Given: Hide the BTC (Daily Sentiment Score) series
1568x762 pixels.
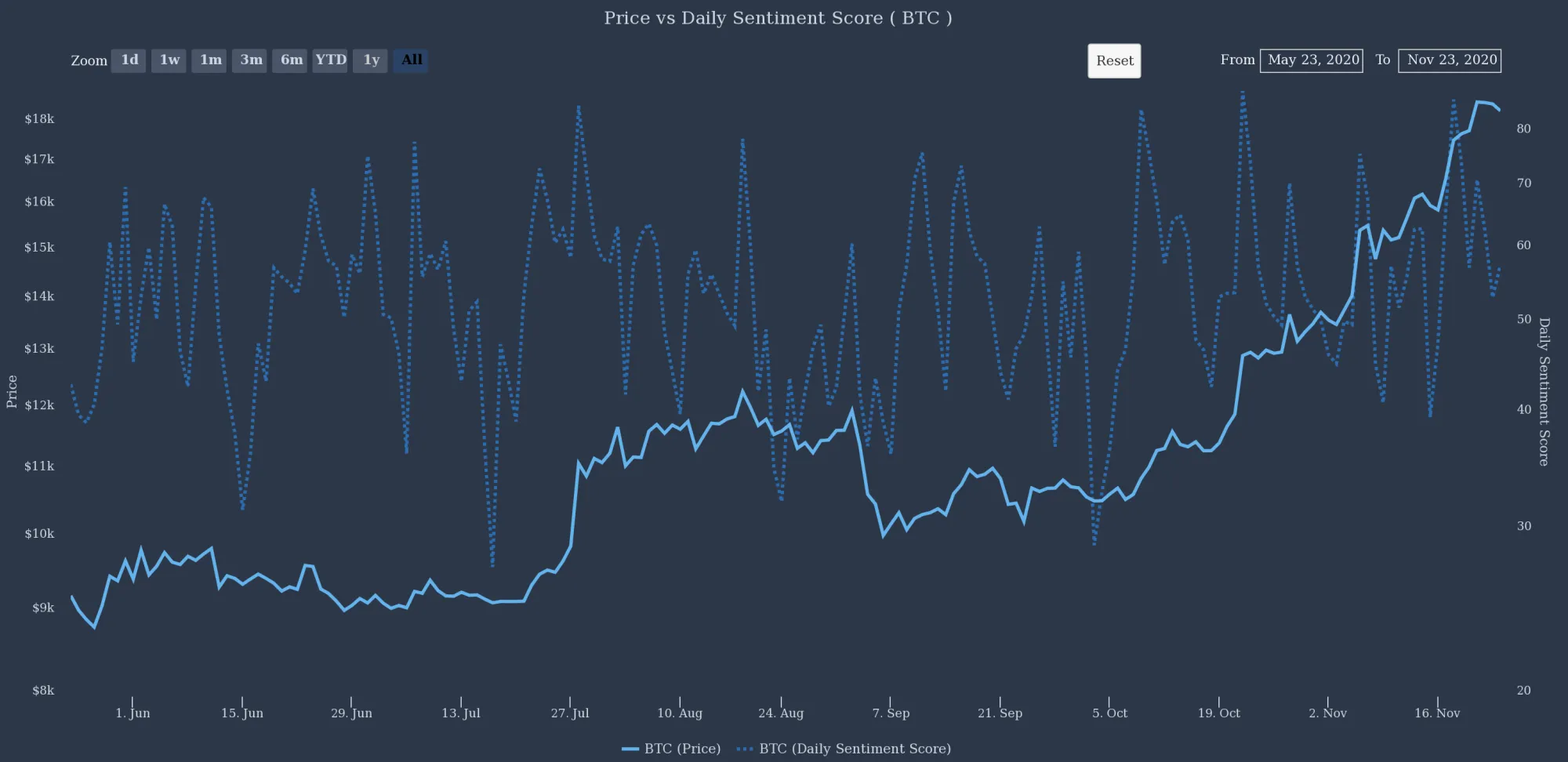Looking at the screenshot, I should [855, 749].
